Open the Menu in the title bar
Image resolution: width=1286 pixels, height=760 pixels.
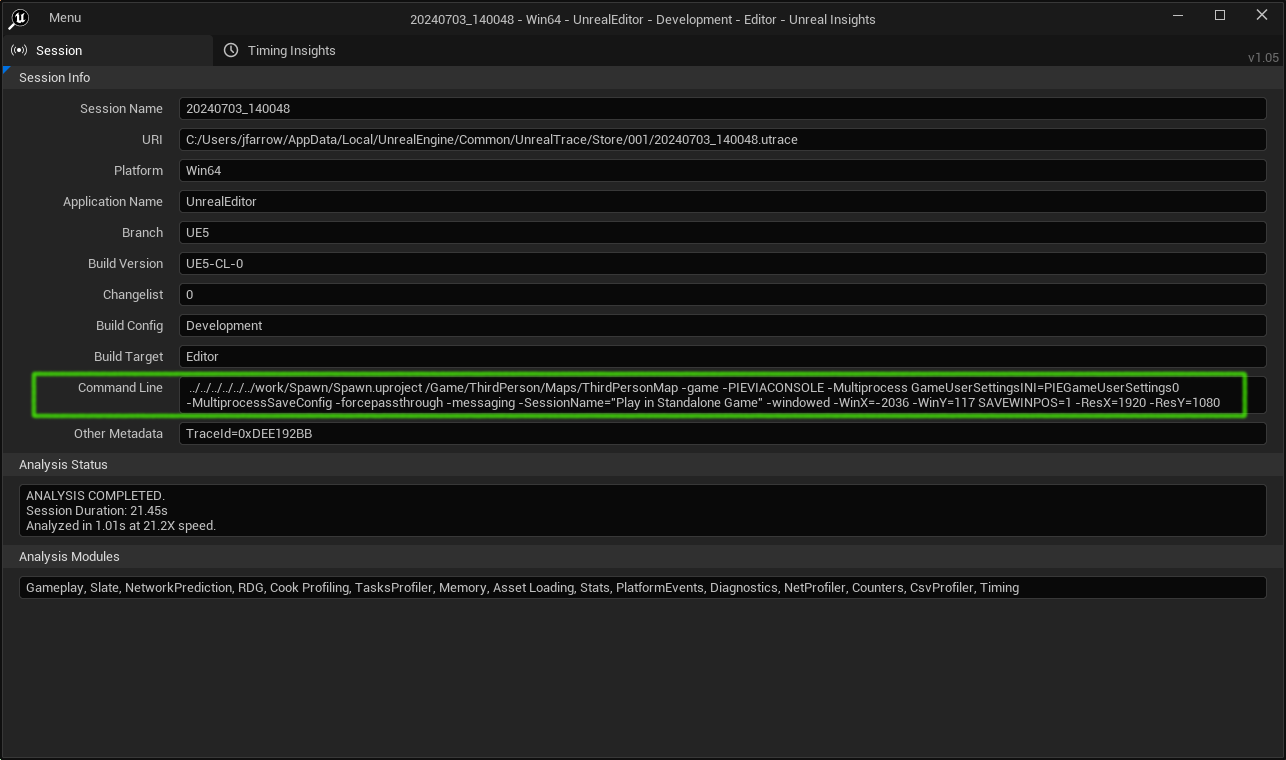coord(65,18)
